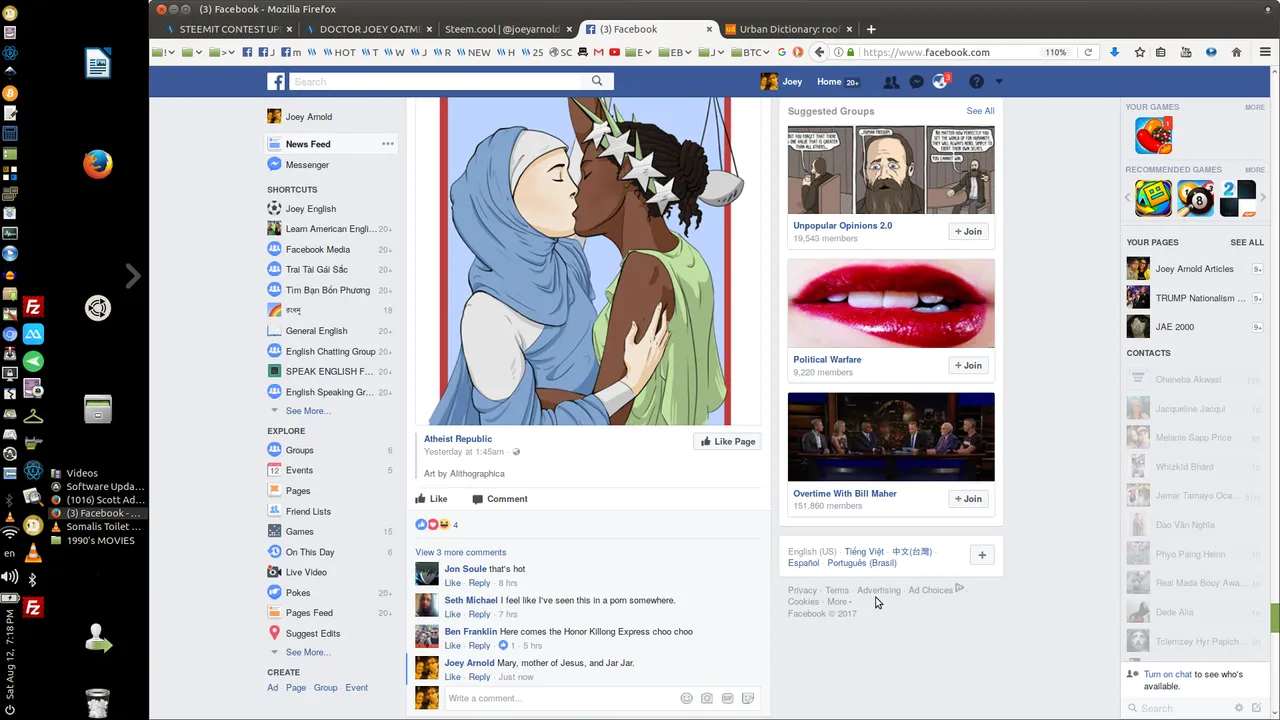Open Messenger in left sidebar

coord(306,165)
